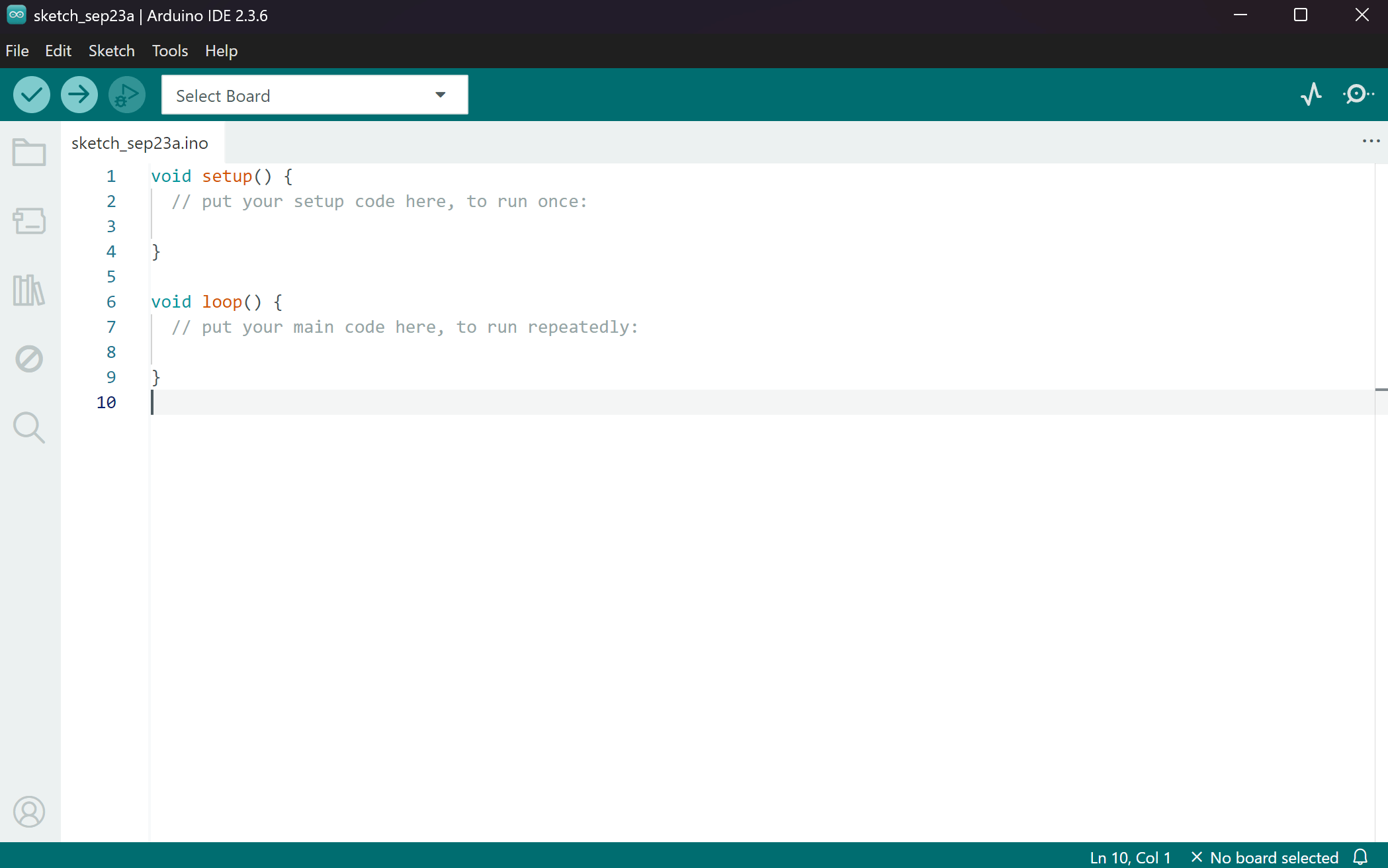The width and height of the screenshot is (1388, 868).
Task: Open the Library Manager panel
Action: [x=29, y=290]
